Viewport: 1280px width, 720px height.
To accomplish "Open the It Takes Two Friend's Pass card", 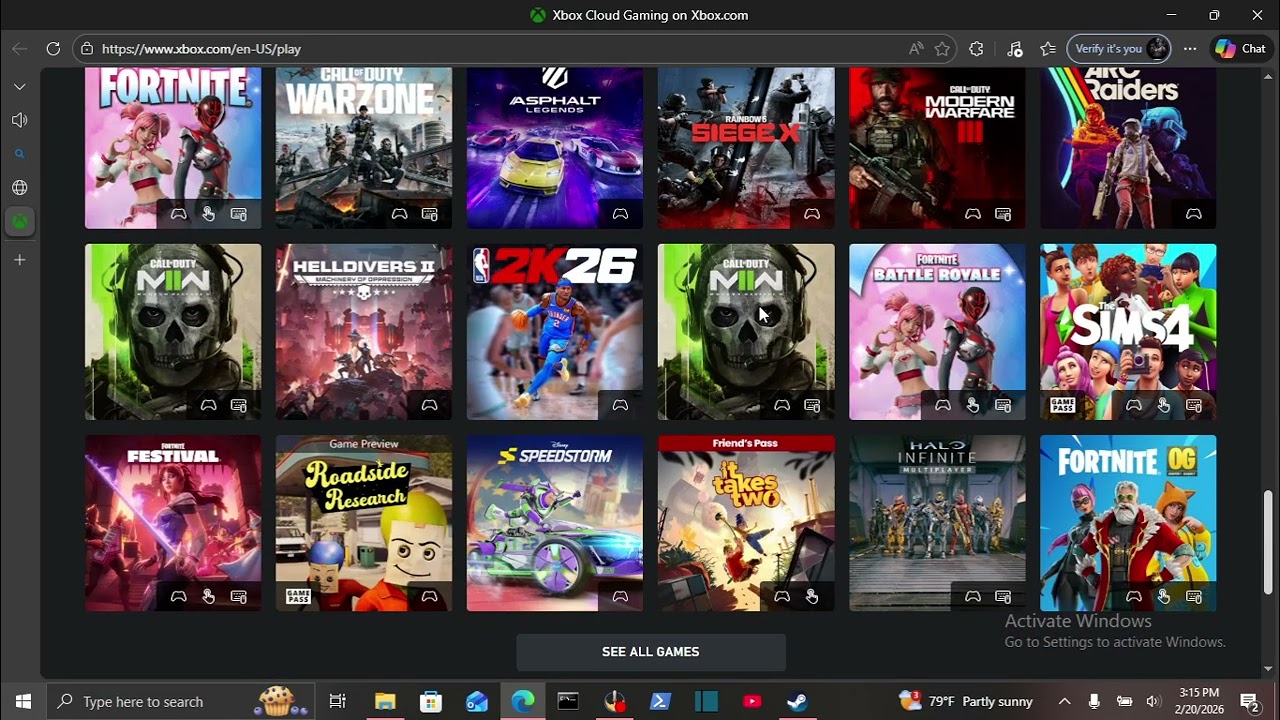I will [x=746, y=523].
